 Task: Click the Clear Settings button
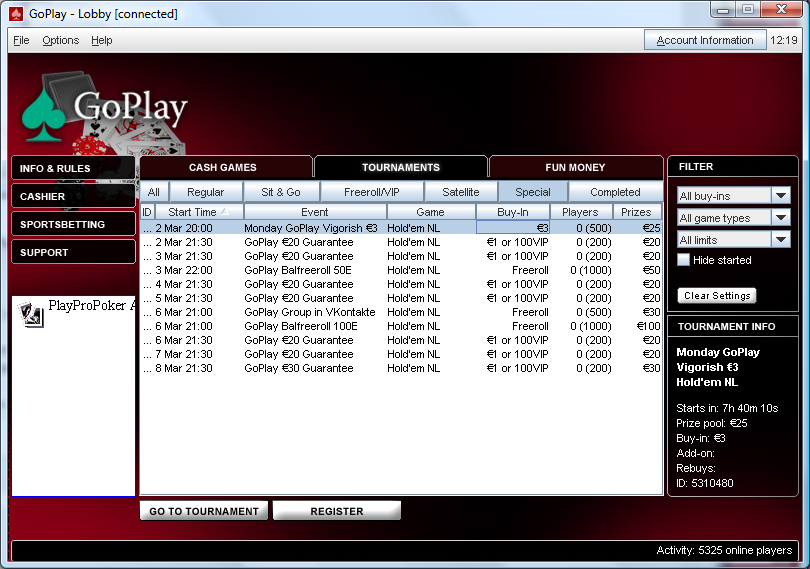(x=717, y=296)
